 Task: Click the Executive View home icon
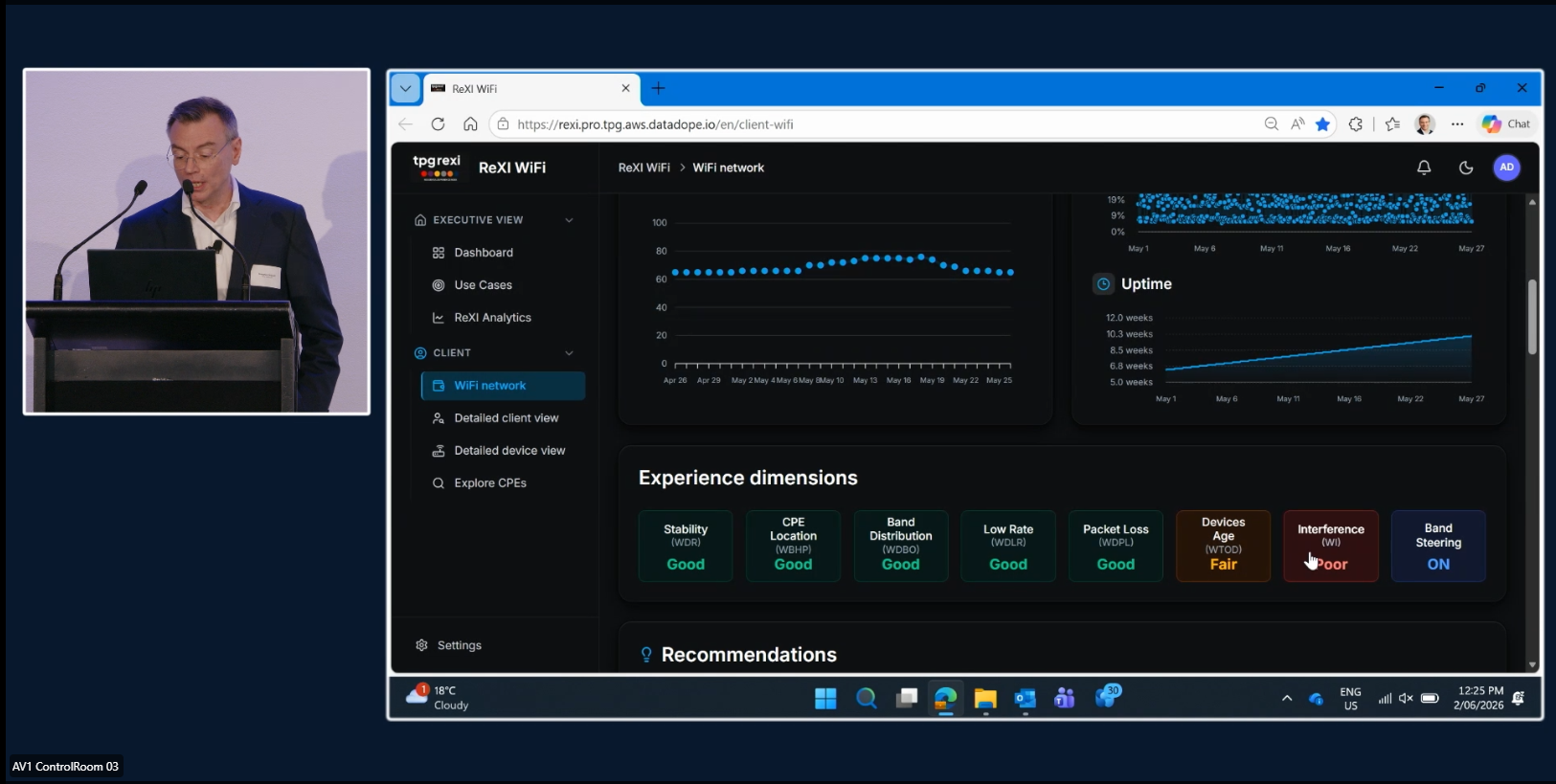(420, 220)
